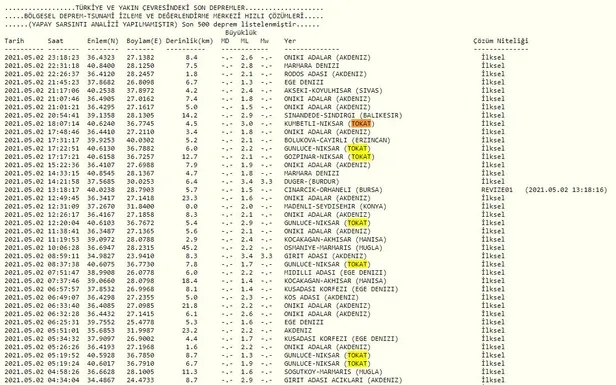Screen dimensions: 616x385
Task: Click the 'Mw' magnitude column header
Action: (264, 41)
